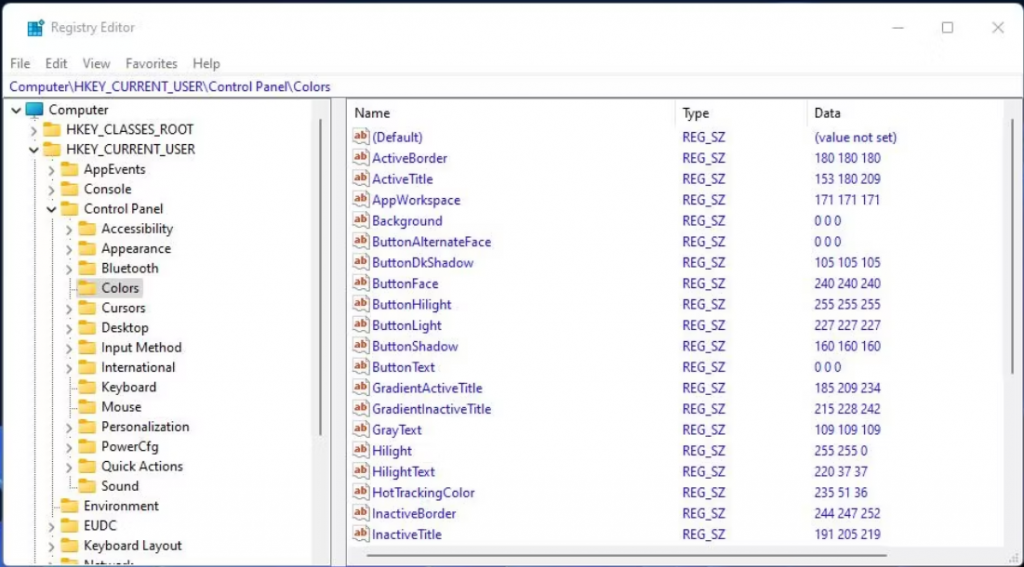The height and width of the screenshot is (567, 1024).
Task: Select the HilightText value name
Action: click(403, 472)
